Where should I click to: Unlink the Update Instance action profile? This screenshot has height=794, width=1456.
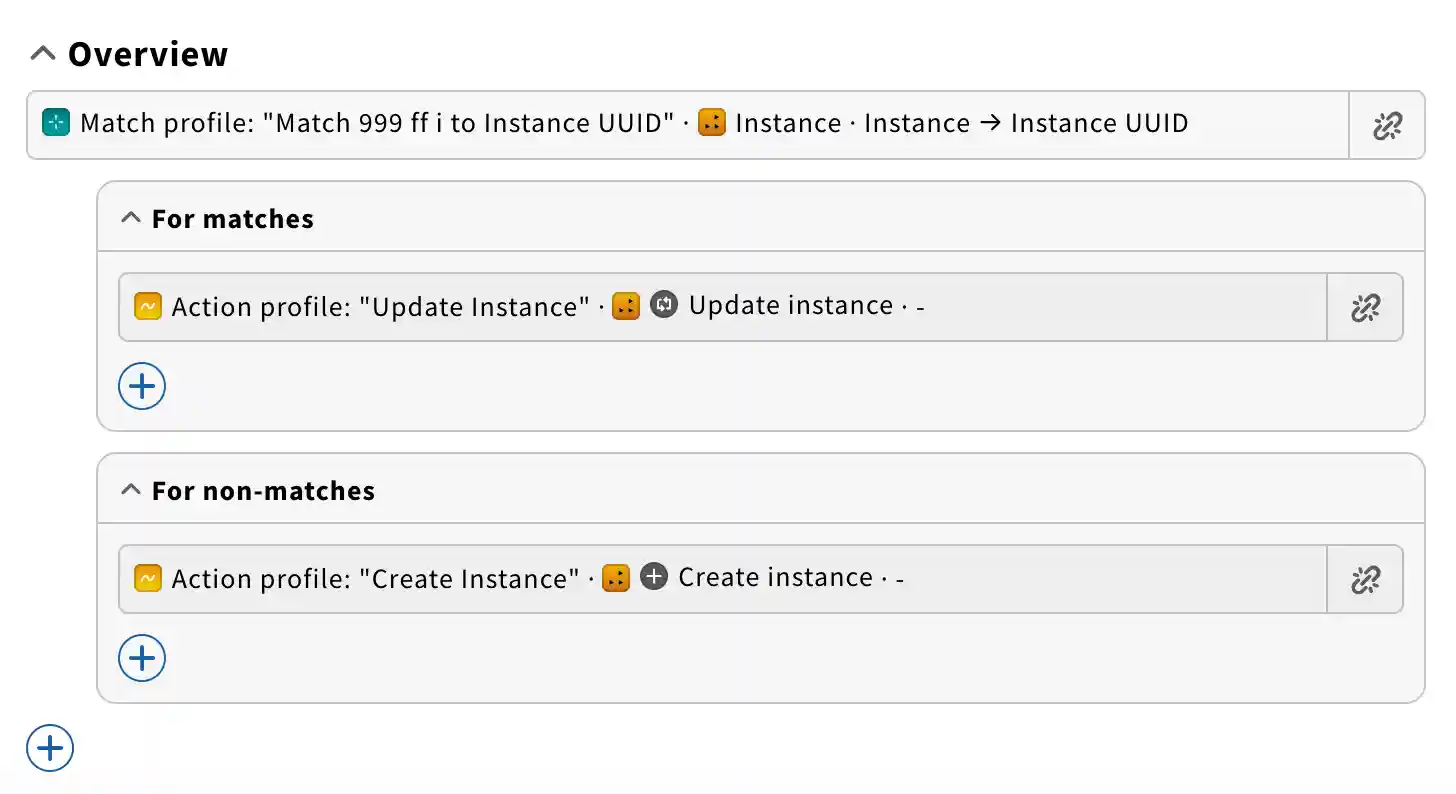point(1365,307)
